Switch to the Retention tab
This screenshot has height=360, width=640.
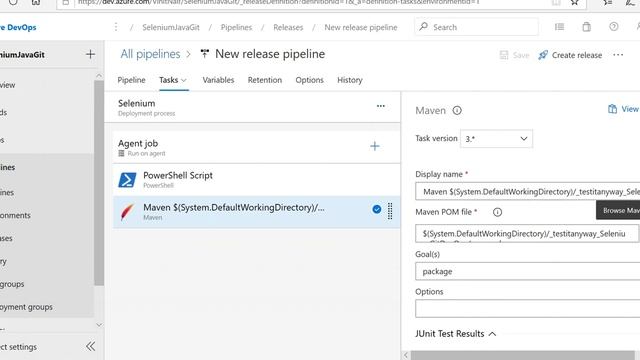click(x=265, y=80)
